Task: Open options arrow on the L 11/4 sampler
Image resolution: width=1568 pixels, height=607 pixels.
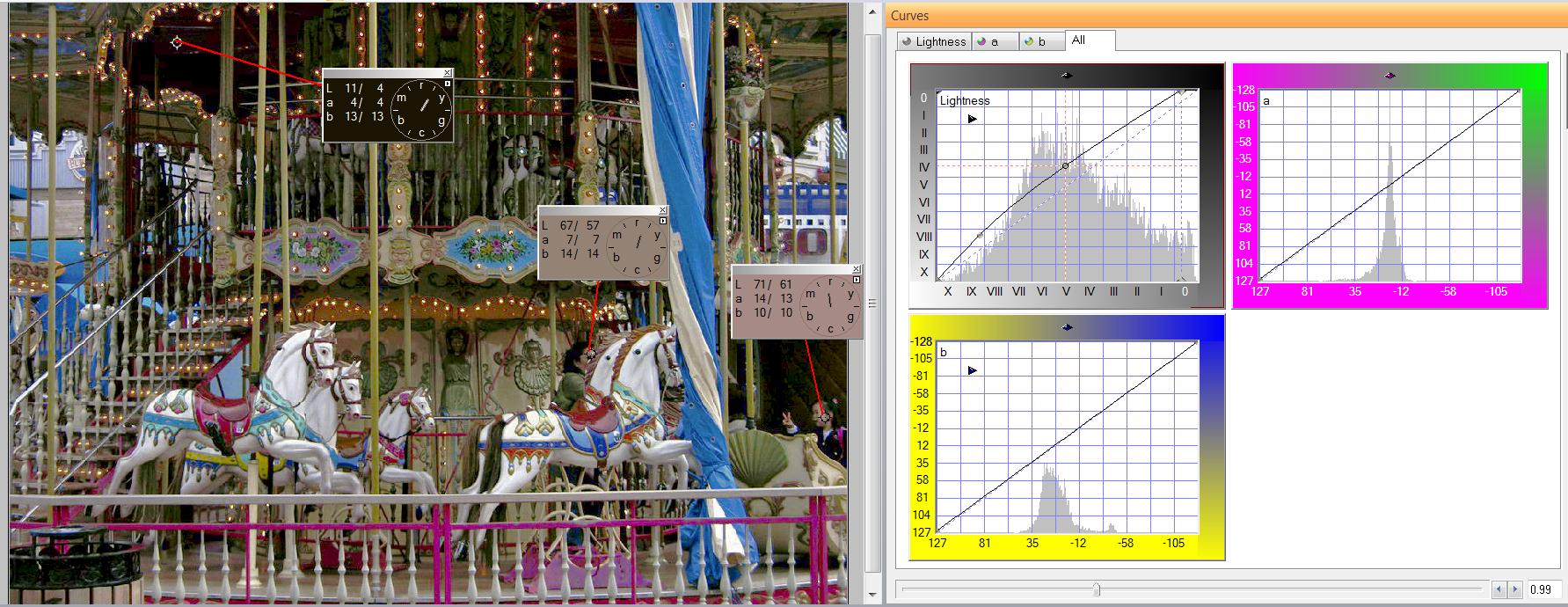Action: (448, 84)
